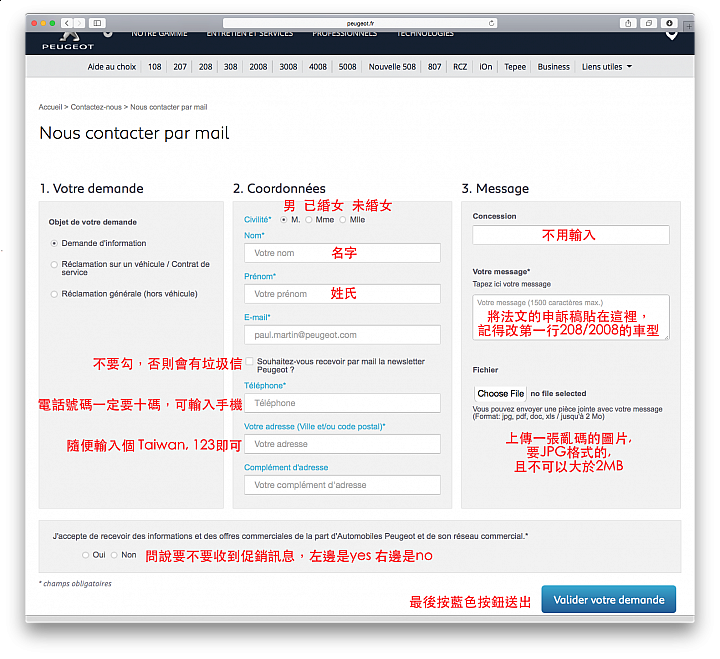Screen dimensions: 720x659
Task: Open the Safari share icon
Action: click(628, 23)
